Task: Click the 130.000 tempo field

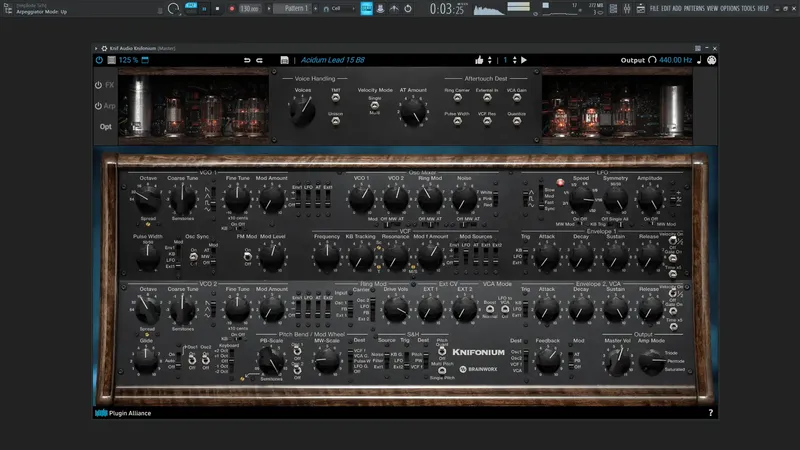Action: pyautogui.click(x=249, y=9)
